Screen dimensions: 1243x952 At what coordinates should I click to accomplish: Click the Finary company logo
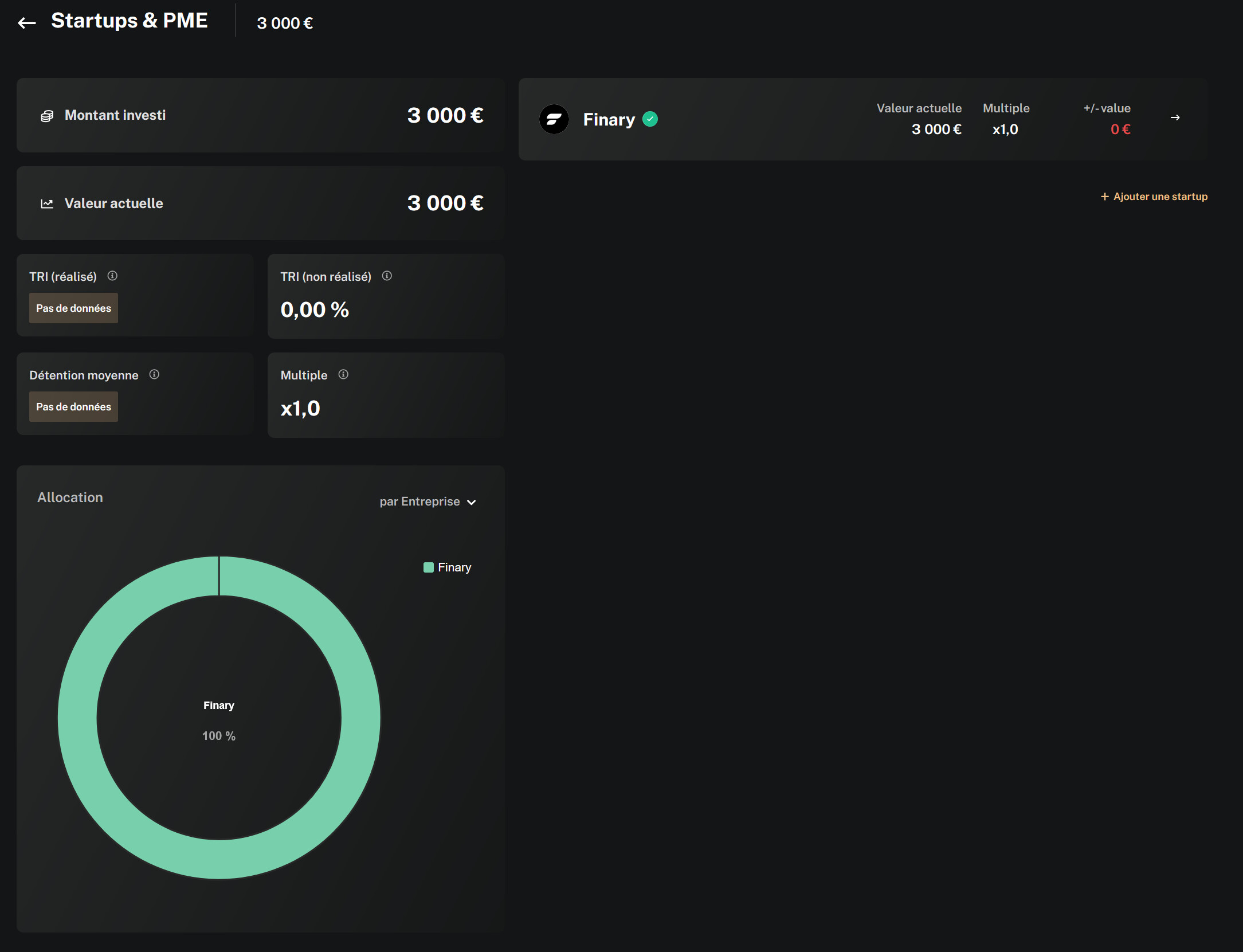(x=554, y=119)
